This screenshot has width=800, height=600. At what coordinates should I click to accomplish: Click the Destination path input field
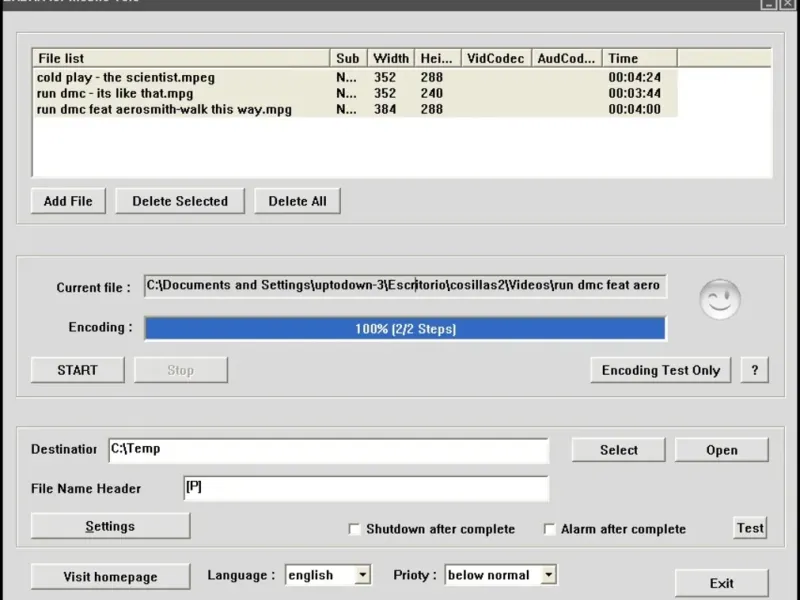[329, 451]
